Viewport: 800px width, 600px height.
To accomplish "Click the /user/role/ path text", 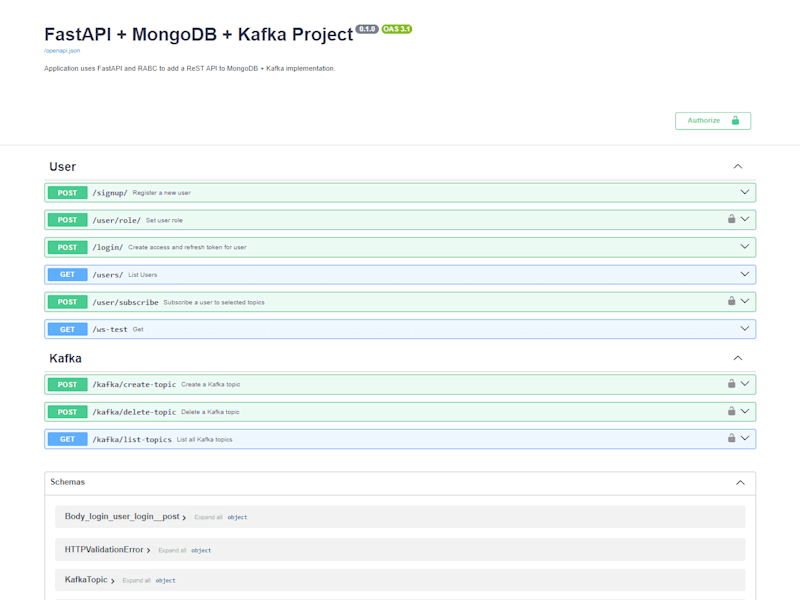I will click(x=116, y=220).
